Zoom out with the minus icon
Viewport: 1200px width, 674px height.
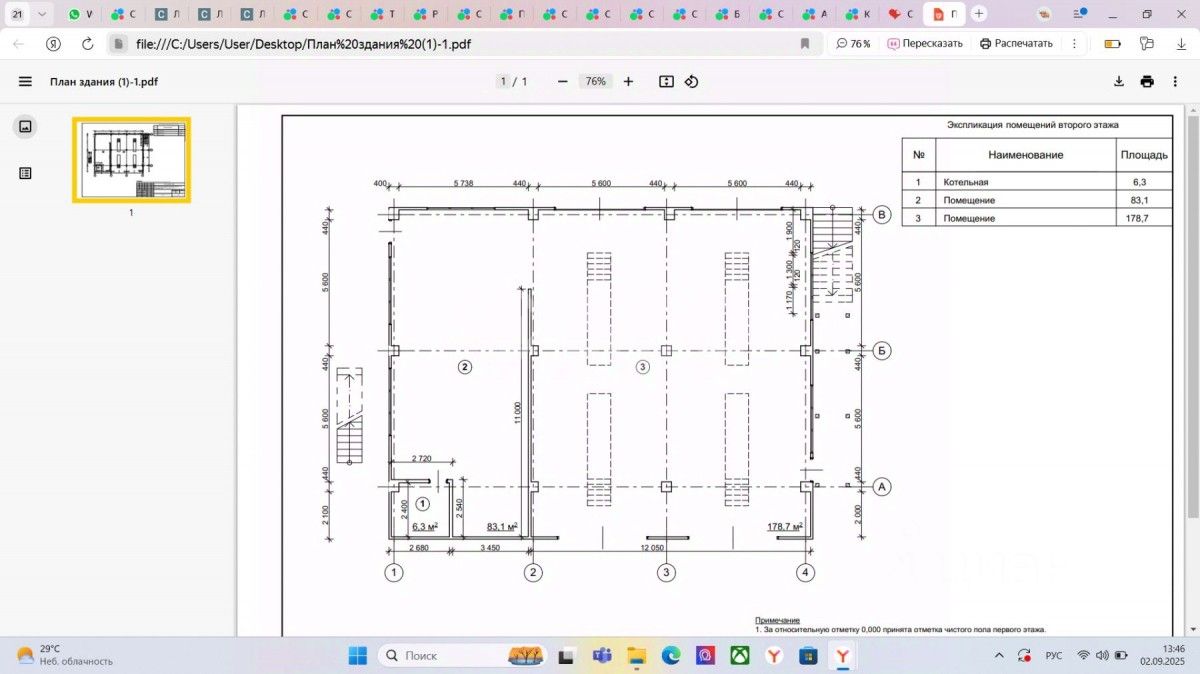tap(563, 82)
